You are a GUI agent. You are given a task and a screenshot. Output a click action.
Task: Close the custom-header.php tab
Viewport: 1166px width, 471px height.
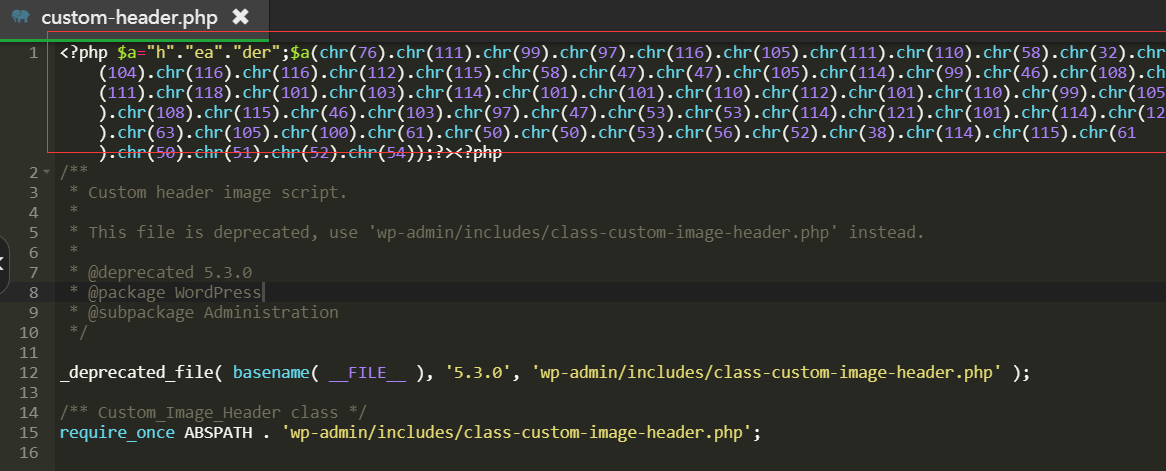240,16
